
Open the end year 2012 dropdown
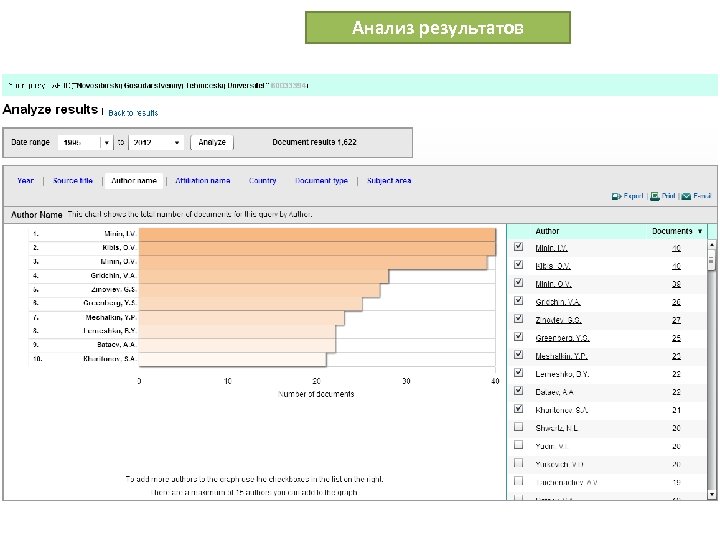pyautogui.click(x=156, y=143)
